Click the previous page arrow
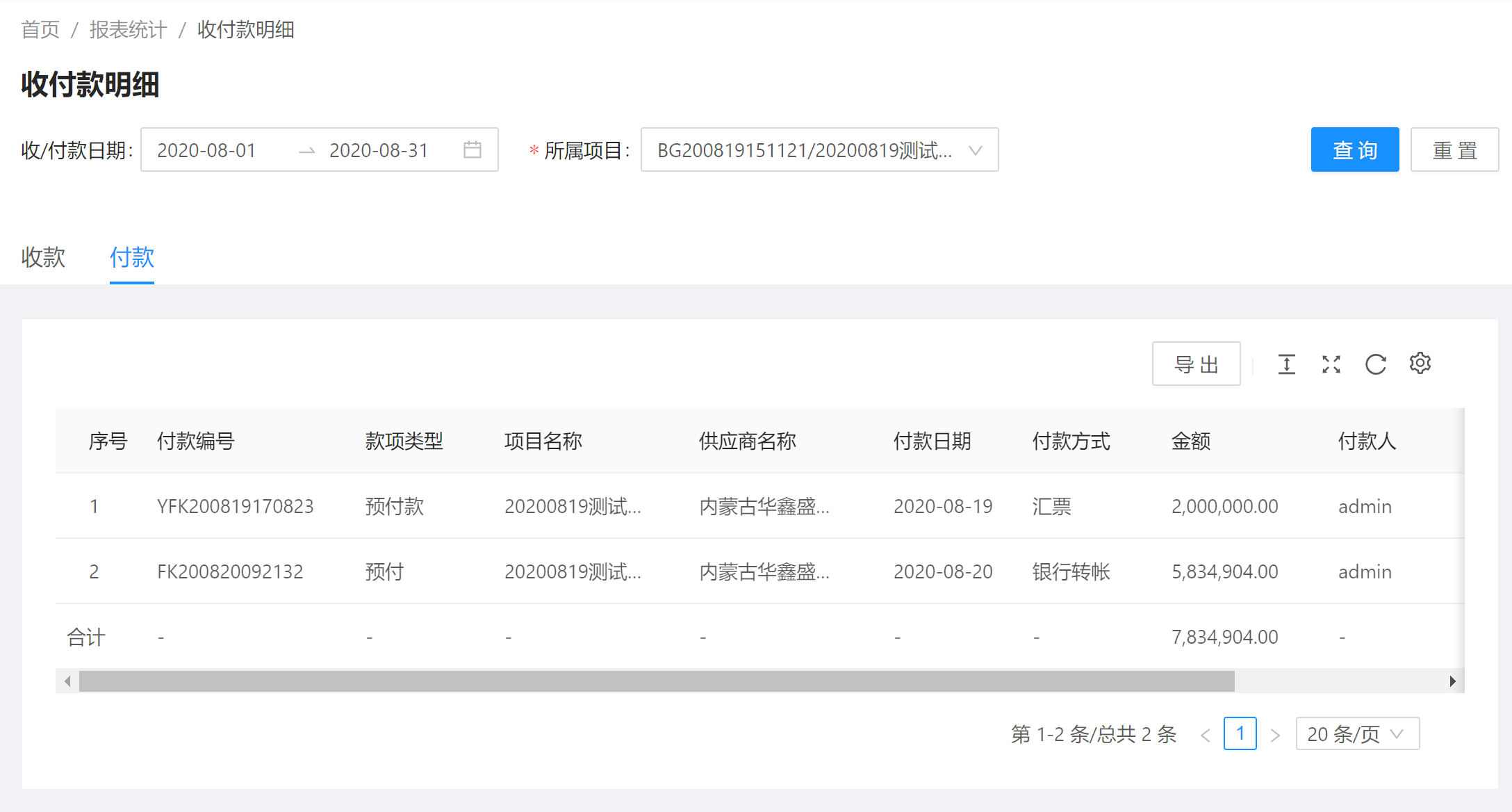This screenshot has height=812, width=1512. tap(1206, 735)
